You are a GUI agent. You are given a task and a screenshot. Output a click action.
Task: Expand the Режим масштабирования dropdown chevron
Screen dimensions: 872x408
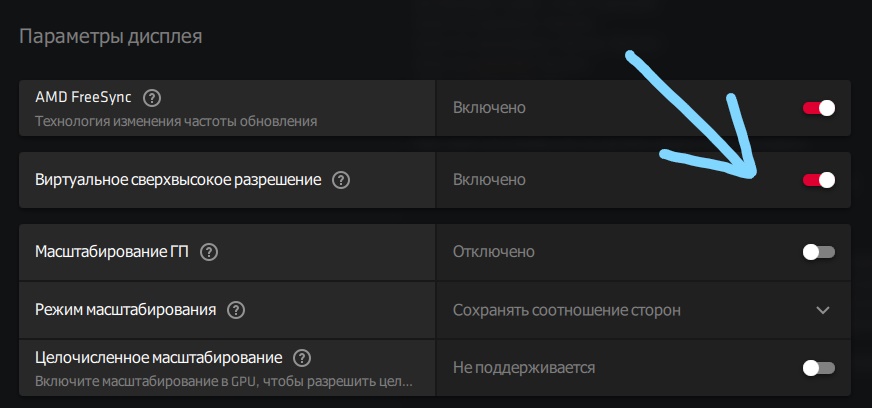(x=823, y=310)
